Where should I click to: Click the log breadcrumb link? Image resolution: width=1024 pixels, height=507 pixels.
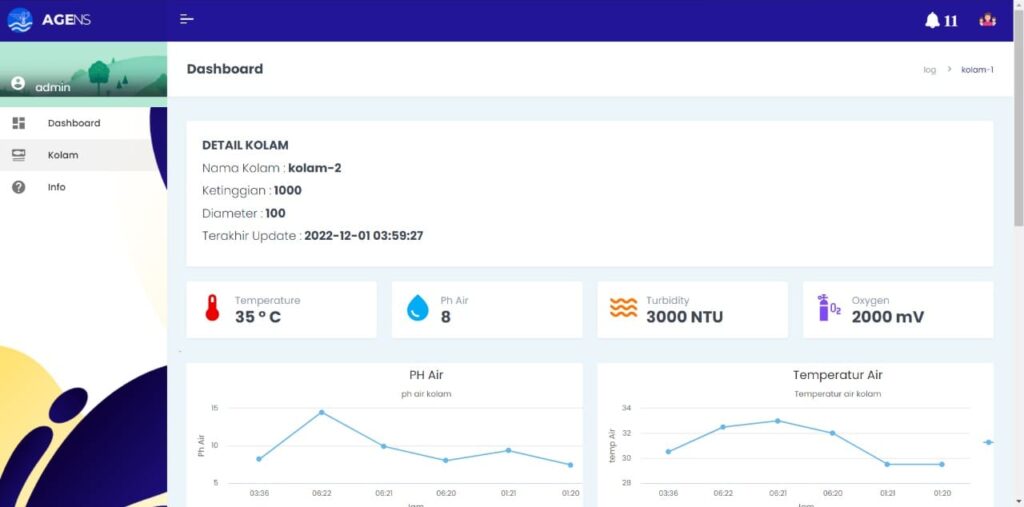click(929, 70)
